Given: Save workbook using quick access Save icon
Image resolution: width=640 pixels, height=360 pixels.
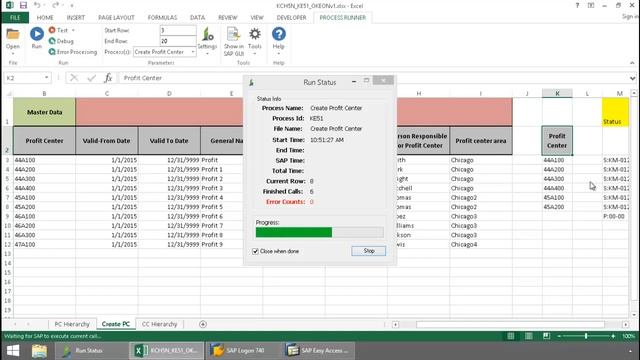Looking at the screenshot, I should point(23,5).
